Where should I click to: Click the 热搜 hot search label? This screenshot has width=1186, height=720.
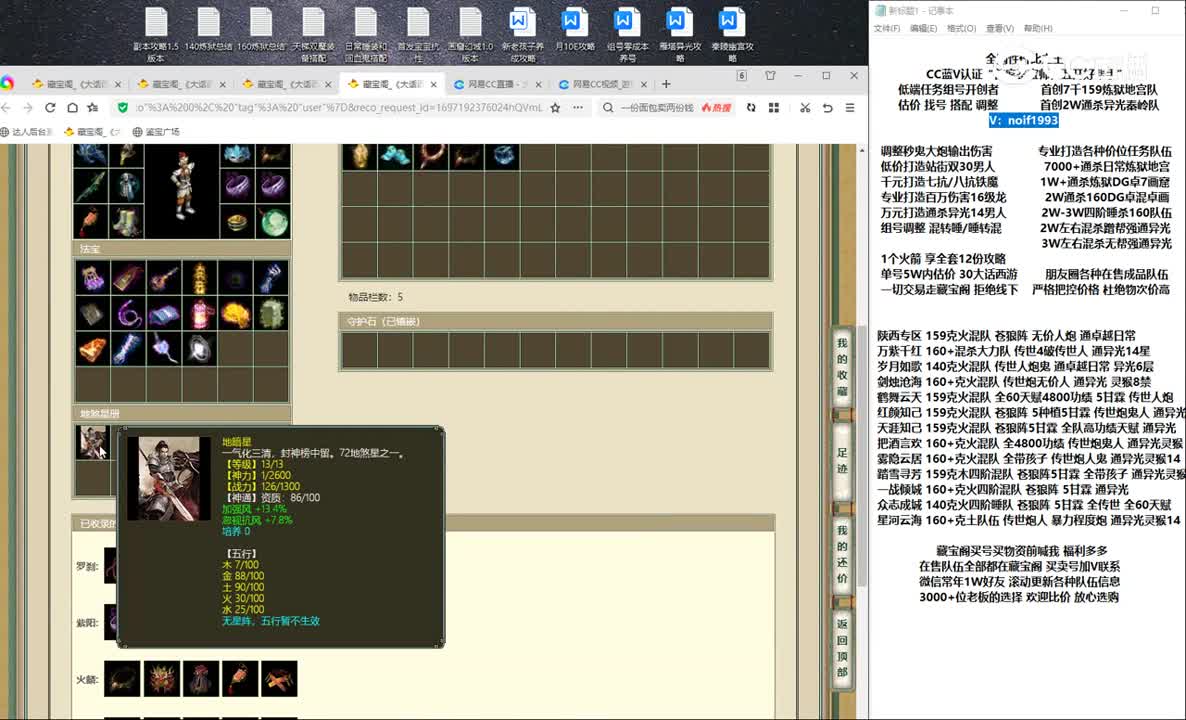click(x=716, y=108)
